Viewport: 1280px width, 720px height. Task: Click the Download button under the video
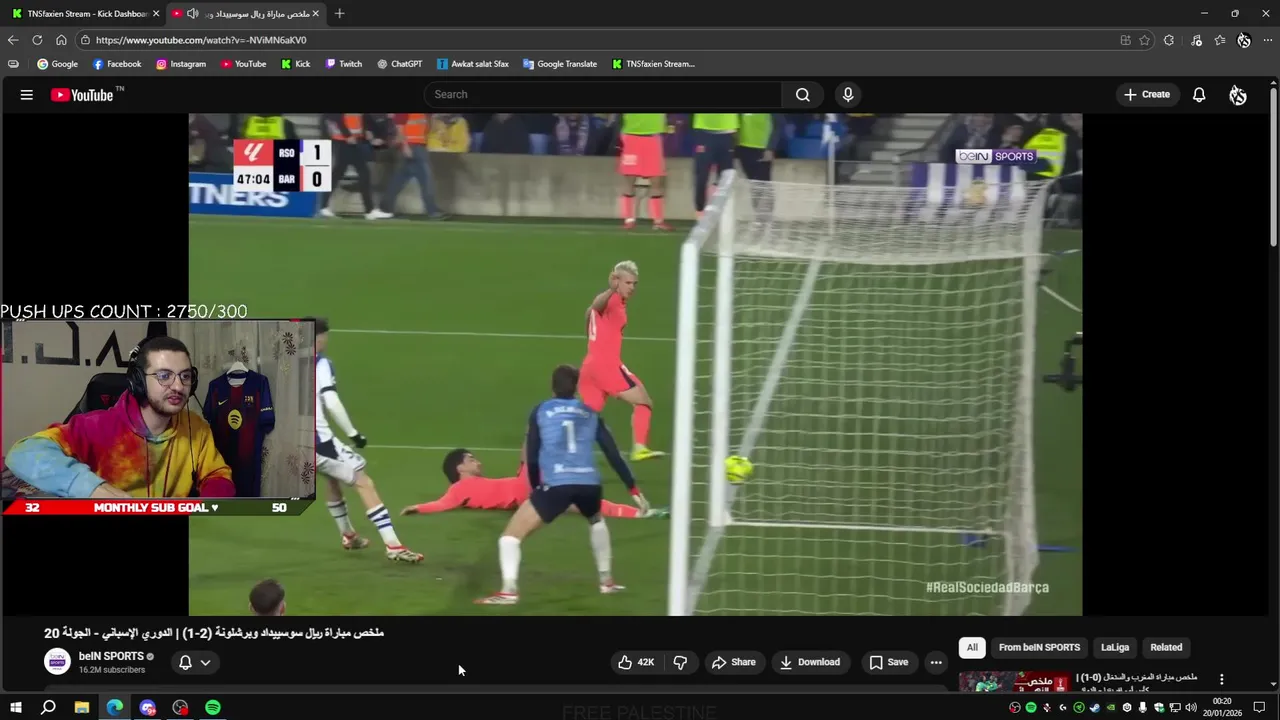coord(810,662)
